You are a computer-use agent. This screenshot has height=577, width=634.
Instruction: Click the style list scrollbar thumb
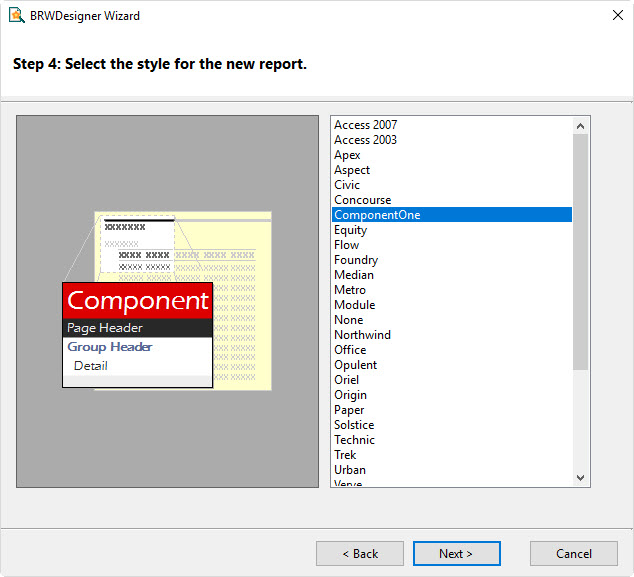[x=580, y=252]
